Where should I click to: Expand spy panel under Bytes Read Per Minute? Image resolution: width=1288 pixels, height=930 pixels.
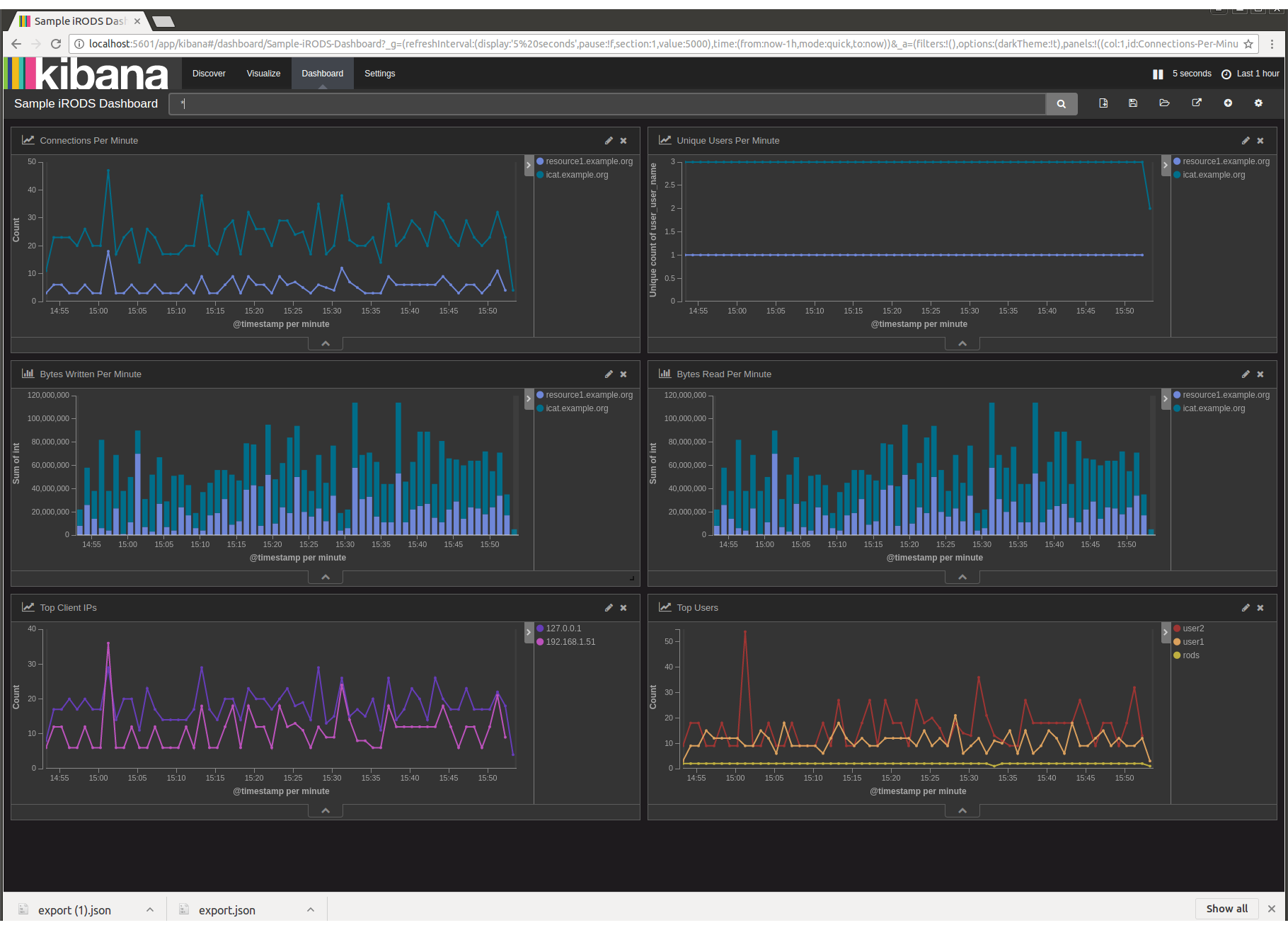coord(962,578)
